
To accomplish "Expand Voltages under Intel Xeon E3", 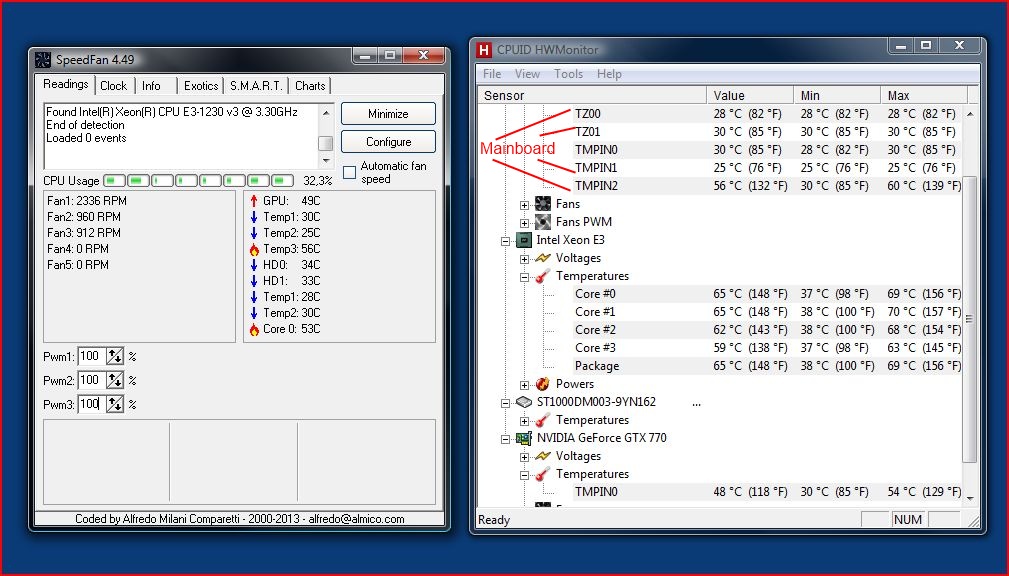I will click(x=524, y=259).
